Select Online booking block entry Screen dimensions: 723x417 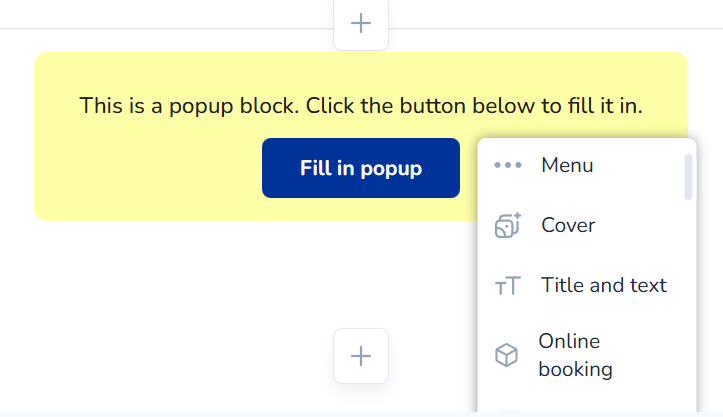pos(575,355)
